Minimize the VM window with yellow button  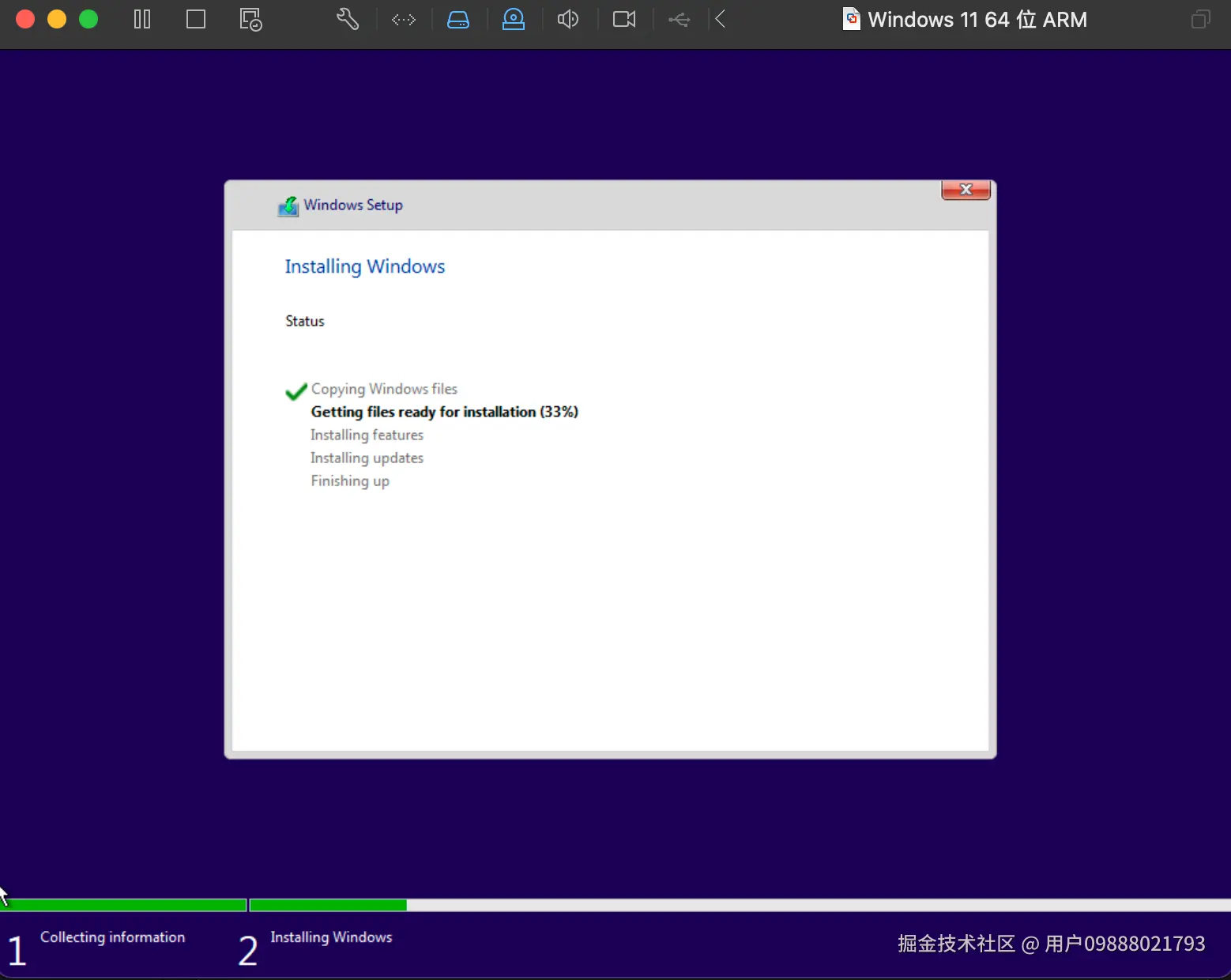pyautogui.click(x=57, y=19)
